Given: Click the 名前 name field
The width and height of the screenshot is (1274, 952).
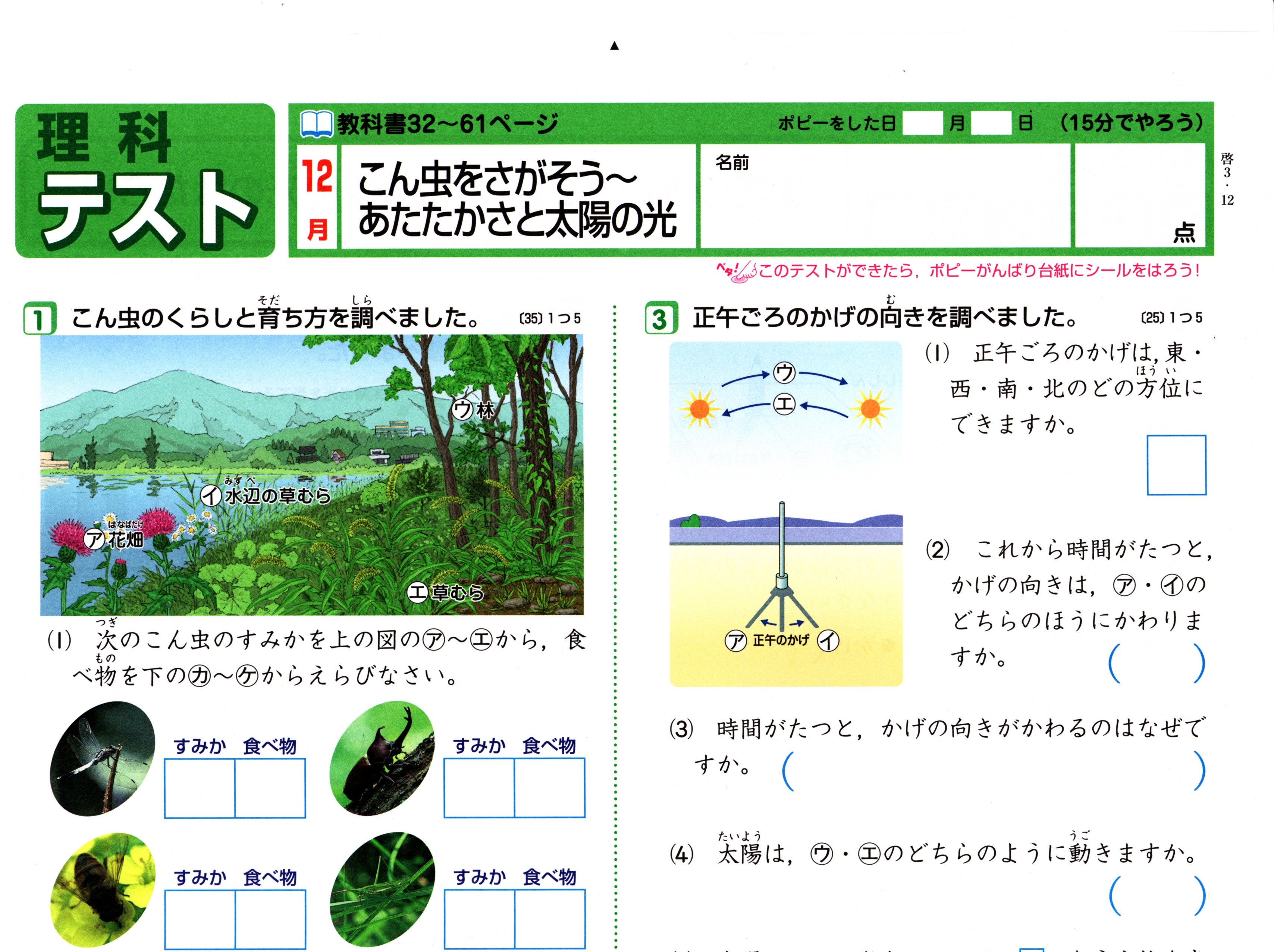Looking at the screenshot, I should coord(885,196).
